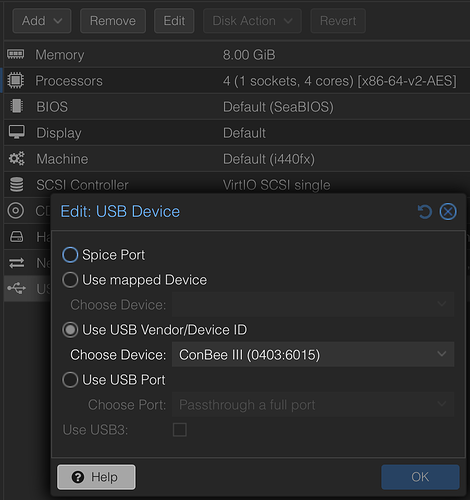Click the Edit toolbar button
Image resolution: width=470 pixels, height=500 pixels.
tap(174, 21)
